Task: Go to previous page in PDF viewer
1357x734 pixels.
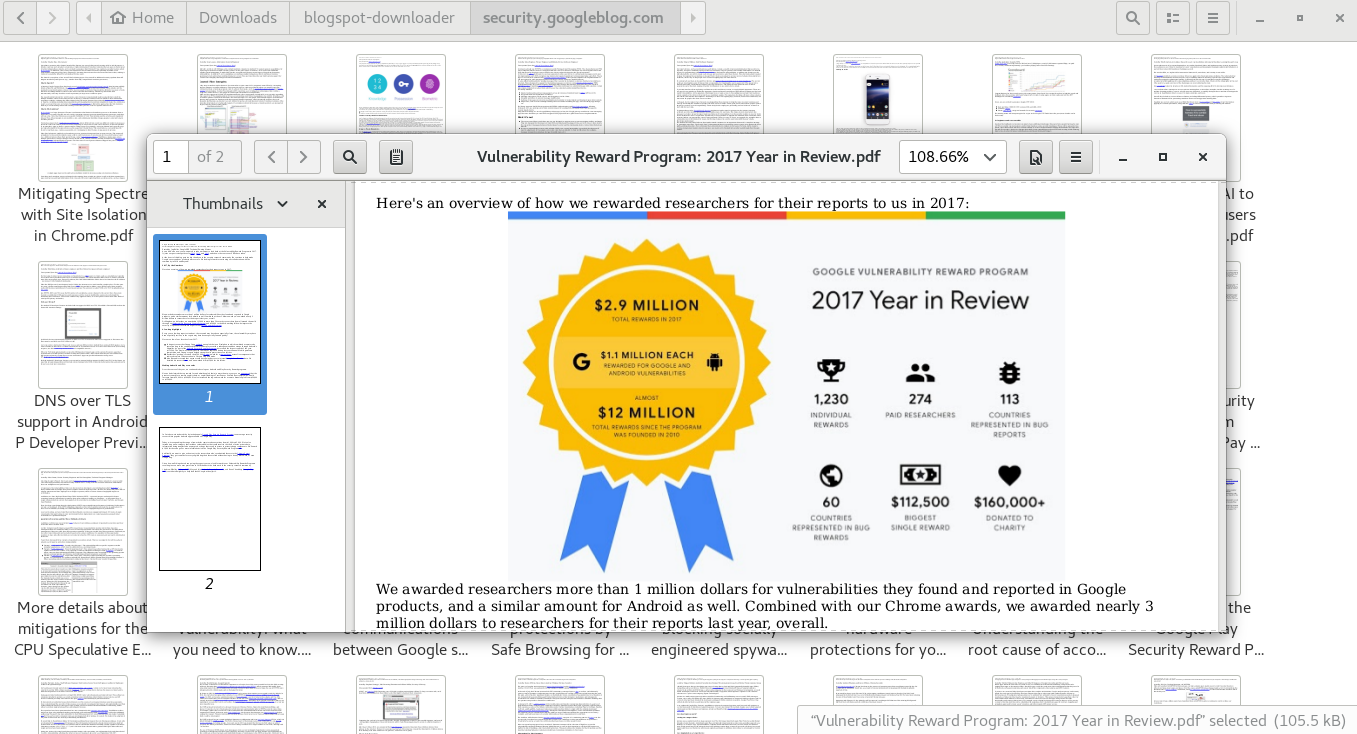Action: [x=271, y=157]
